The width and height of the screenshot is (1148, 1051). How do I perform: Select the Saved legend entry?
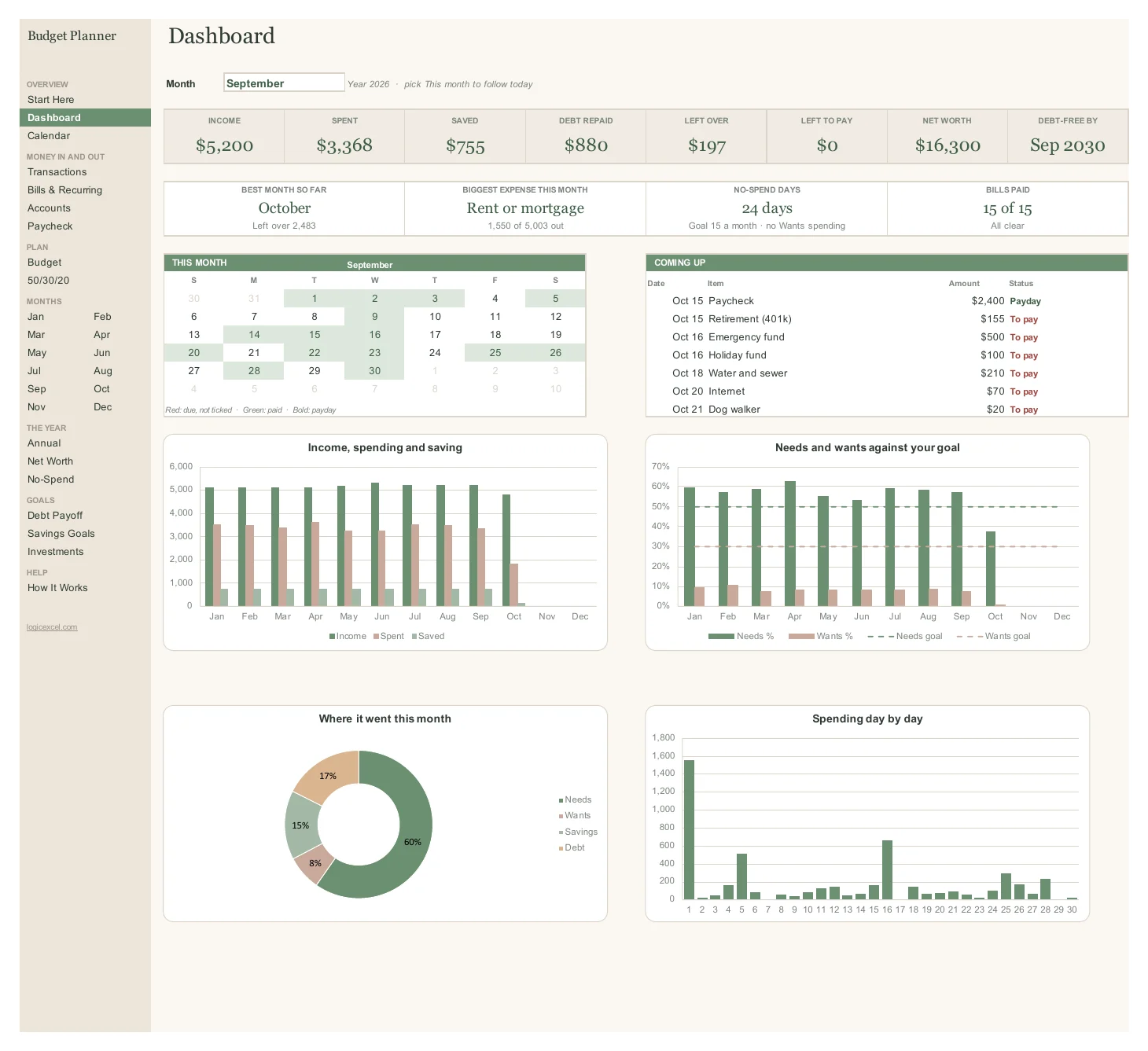(428, 637)
